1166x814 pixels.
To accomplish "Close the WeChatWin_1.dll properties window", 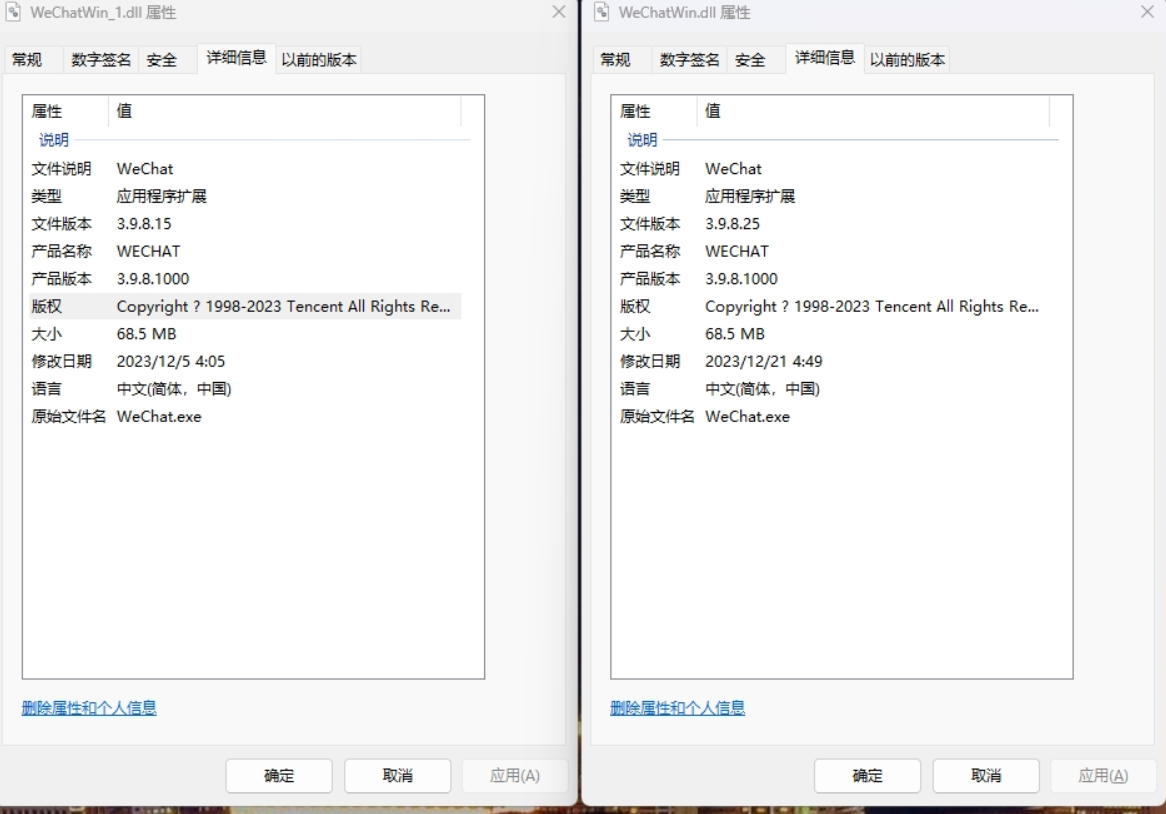I will pos(558,12).
